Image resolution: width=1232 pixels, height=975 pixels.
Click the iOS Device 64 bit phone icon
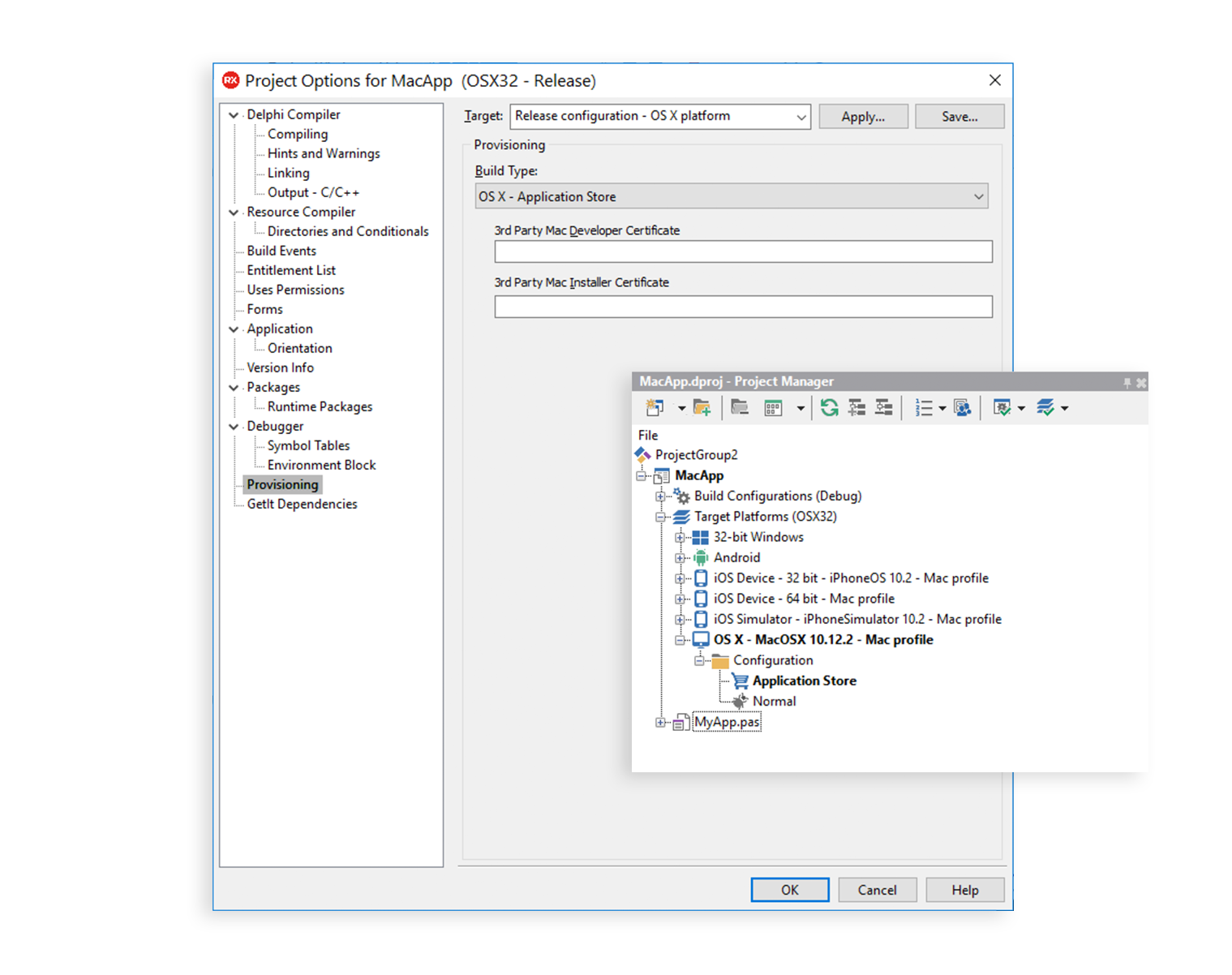pyautogui.click(x=701, y=599)
